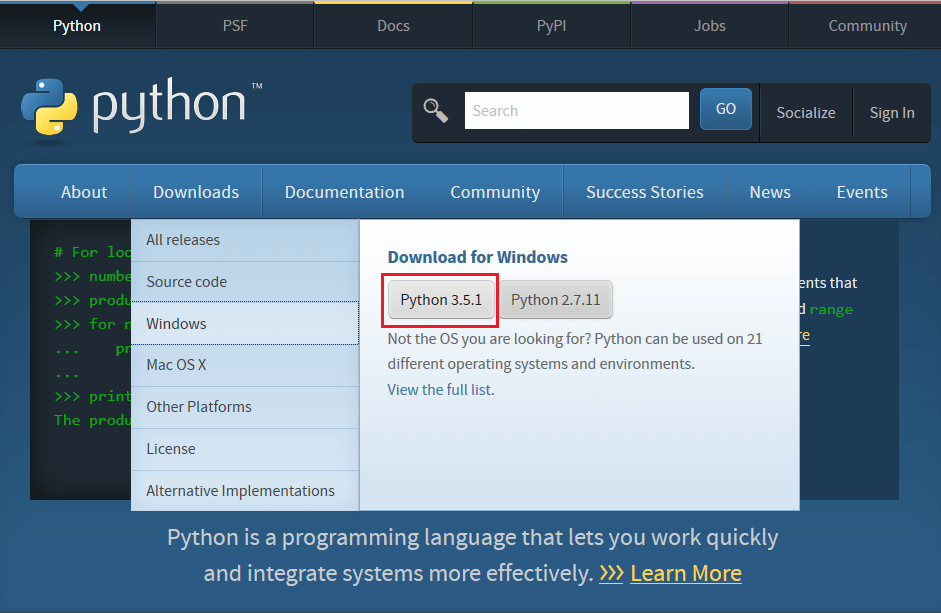Click the green 'range' code word

pos(831,310)
